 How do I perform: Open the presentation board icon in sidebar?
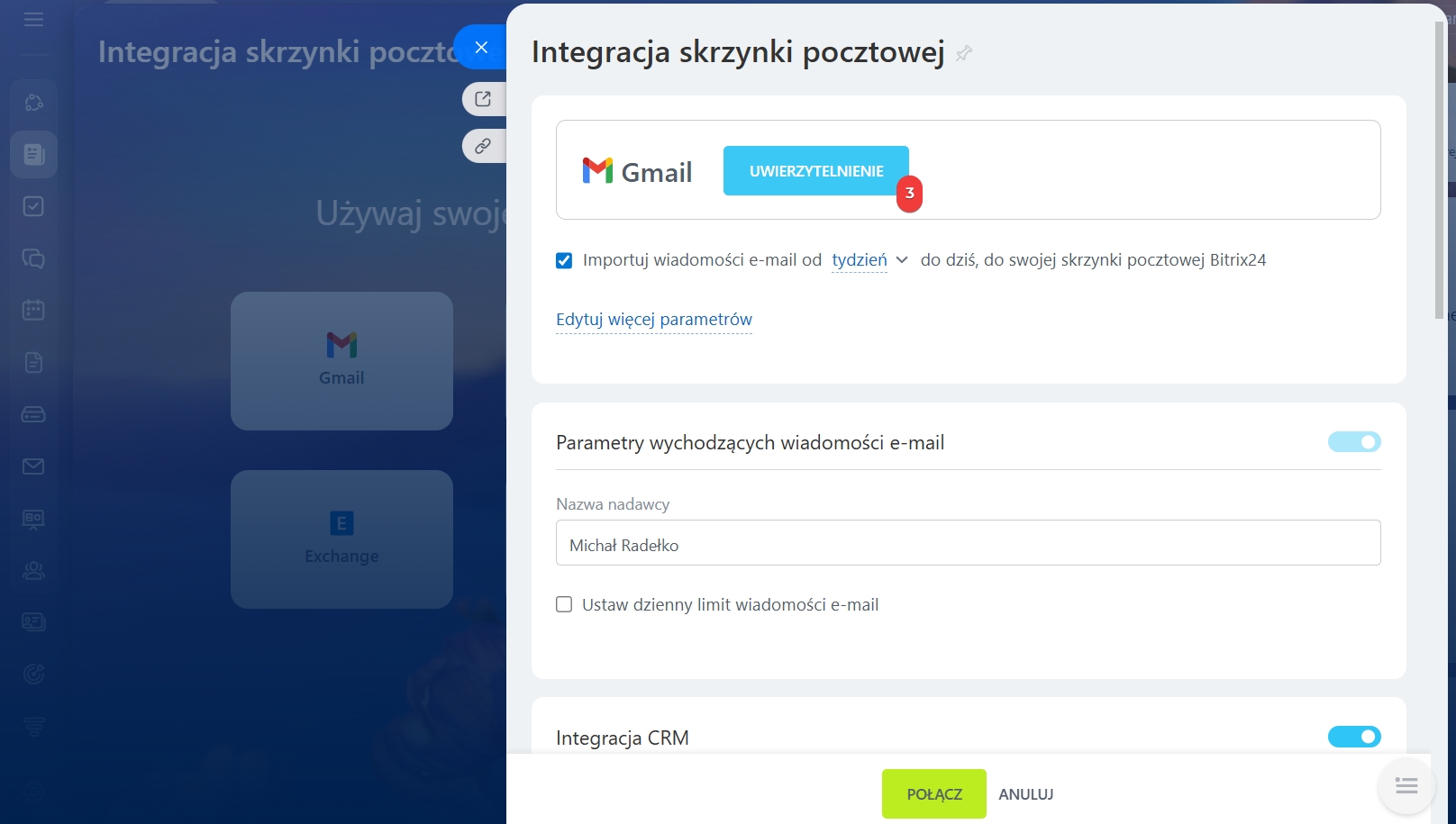(33, 519)
